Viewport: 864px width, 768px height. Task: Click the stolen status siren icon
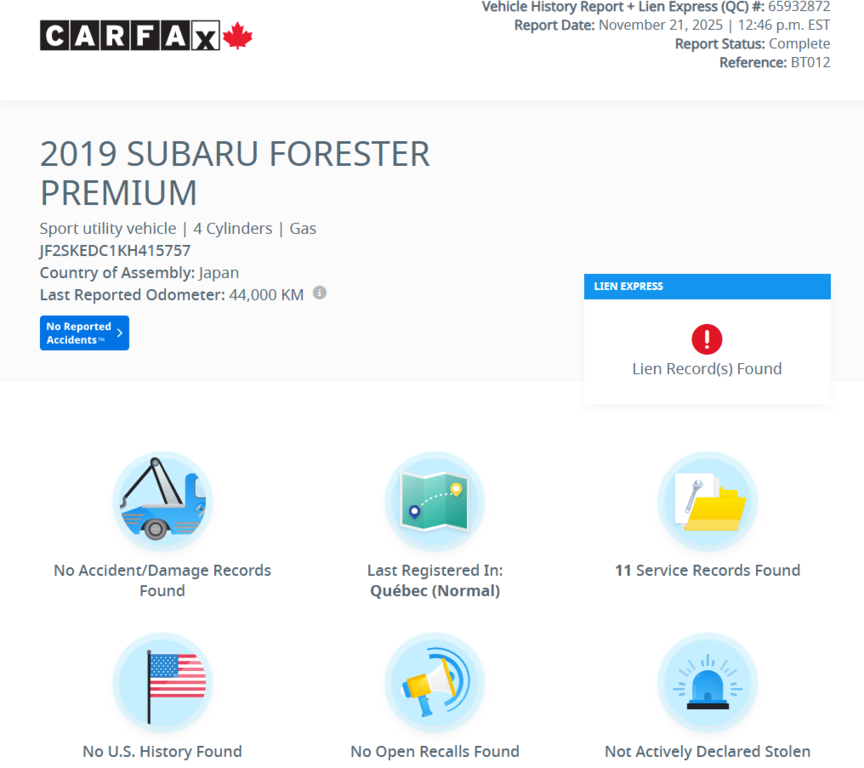pos(707,683)
